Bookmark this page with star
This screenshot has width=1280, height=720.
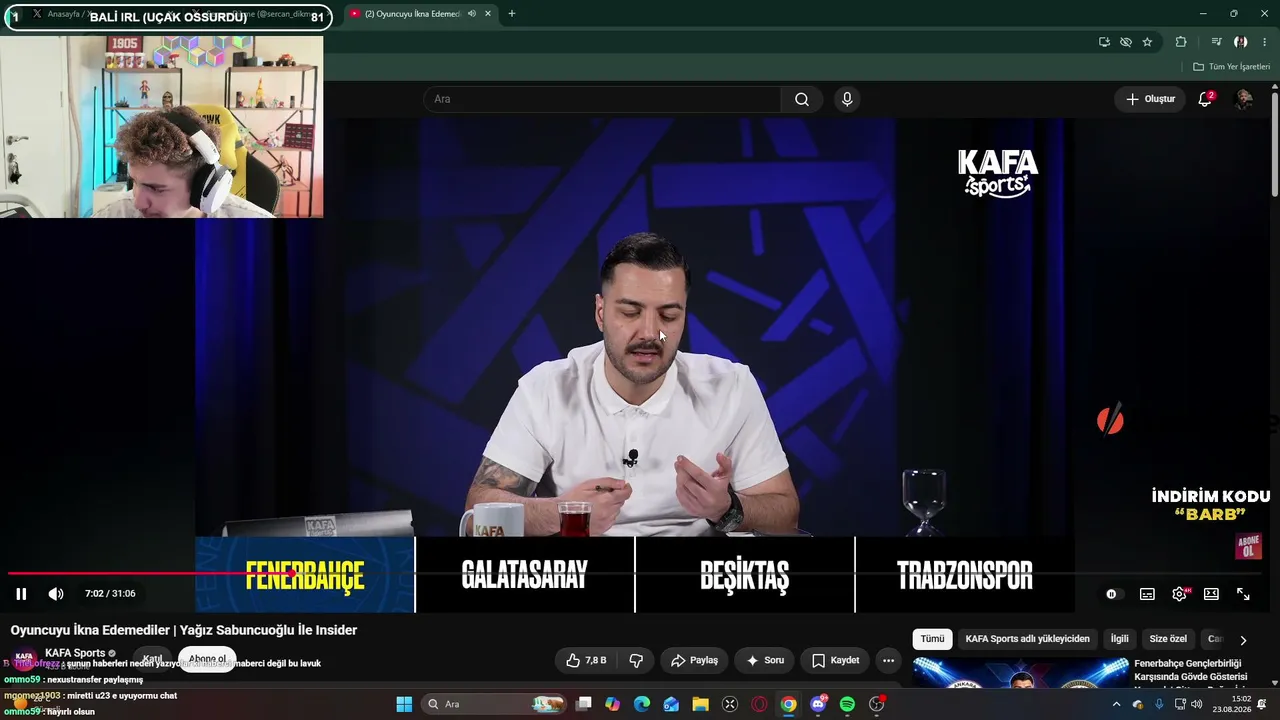[1147, 42]
